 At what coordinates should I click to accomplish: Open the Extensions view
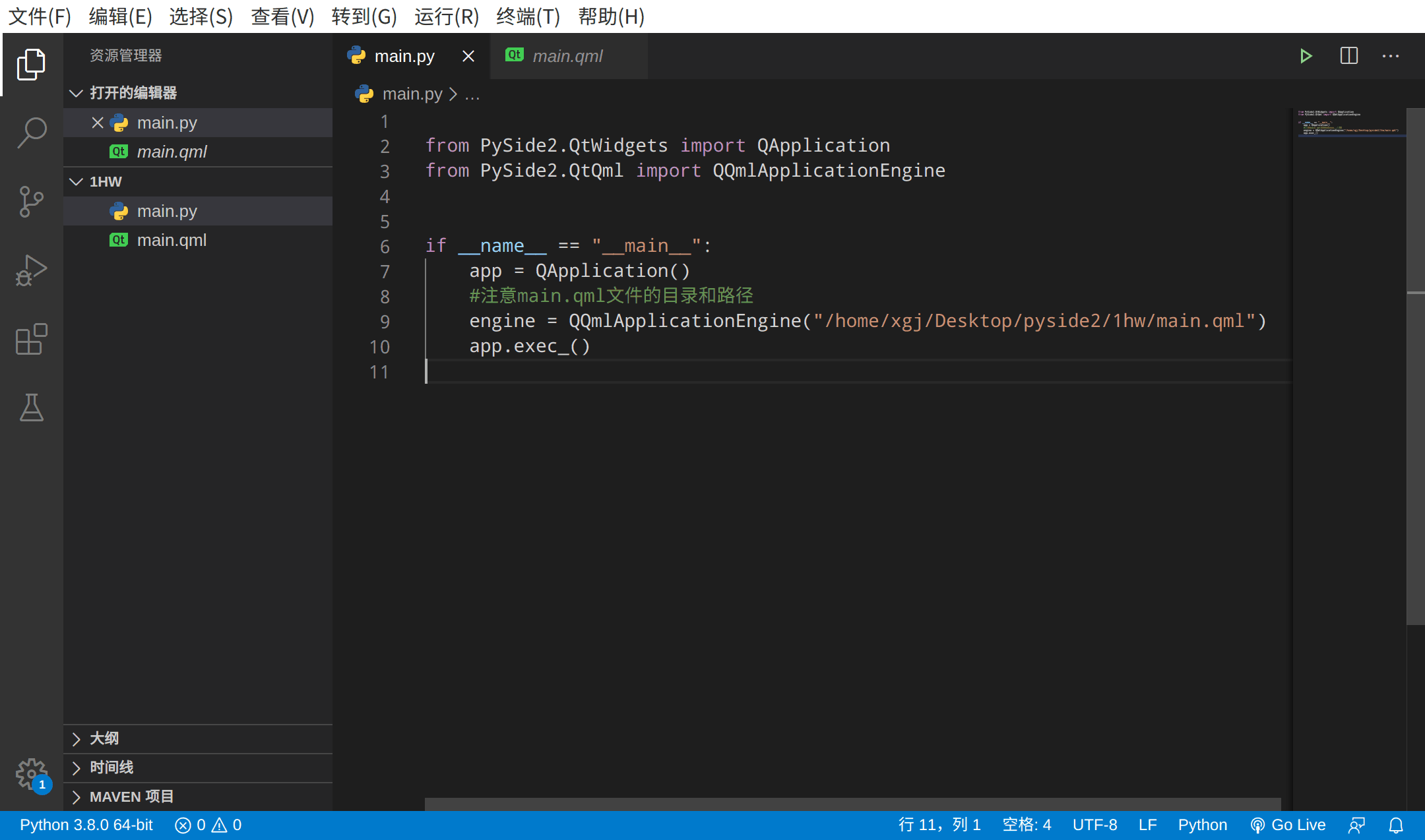click(31, 339)
